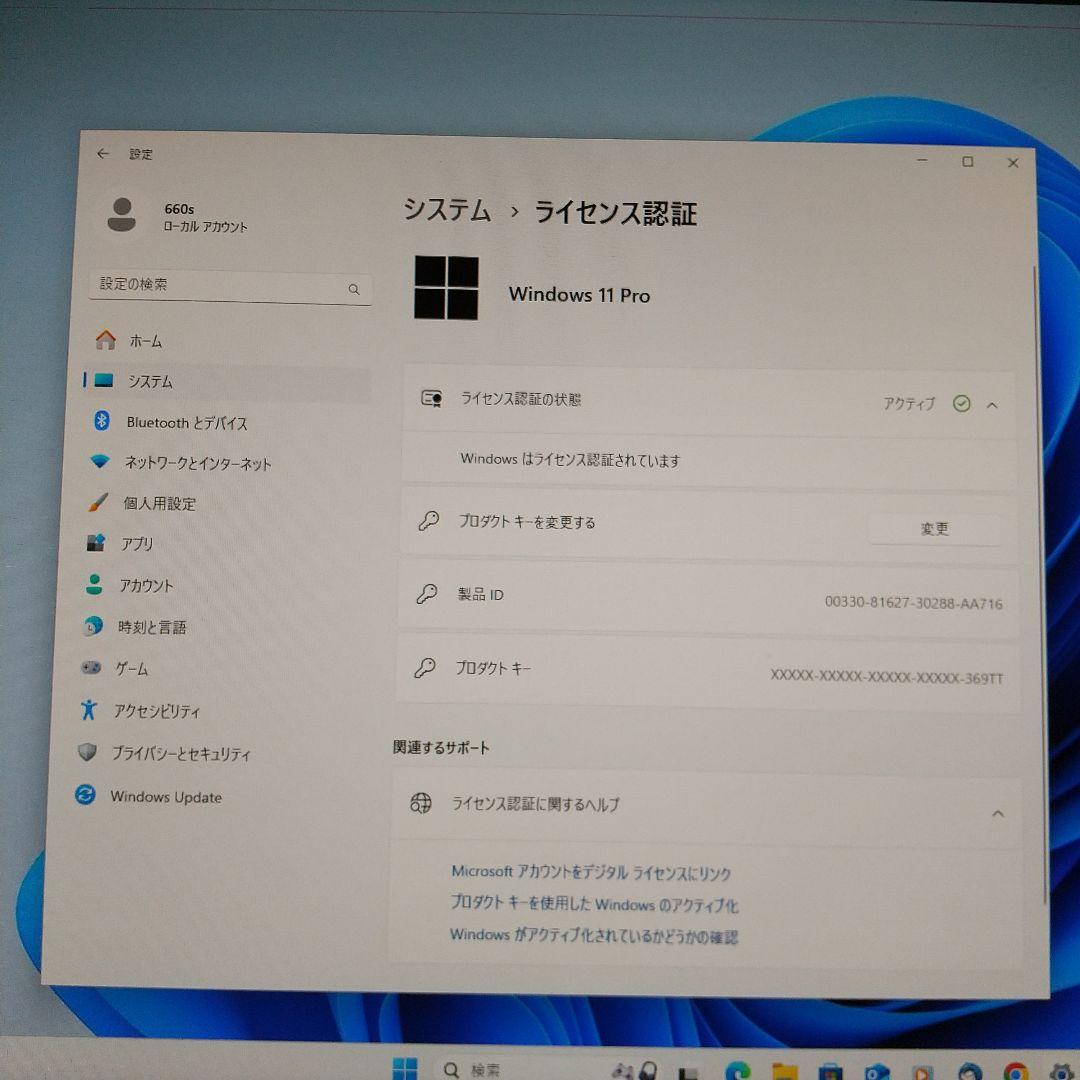Collapse ライセンス認証に関するヘルプ section
The image size is (1080, 1080).
click(x=997, y=813)
